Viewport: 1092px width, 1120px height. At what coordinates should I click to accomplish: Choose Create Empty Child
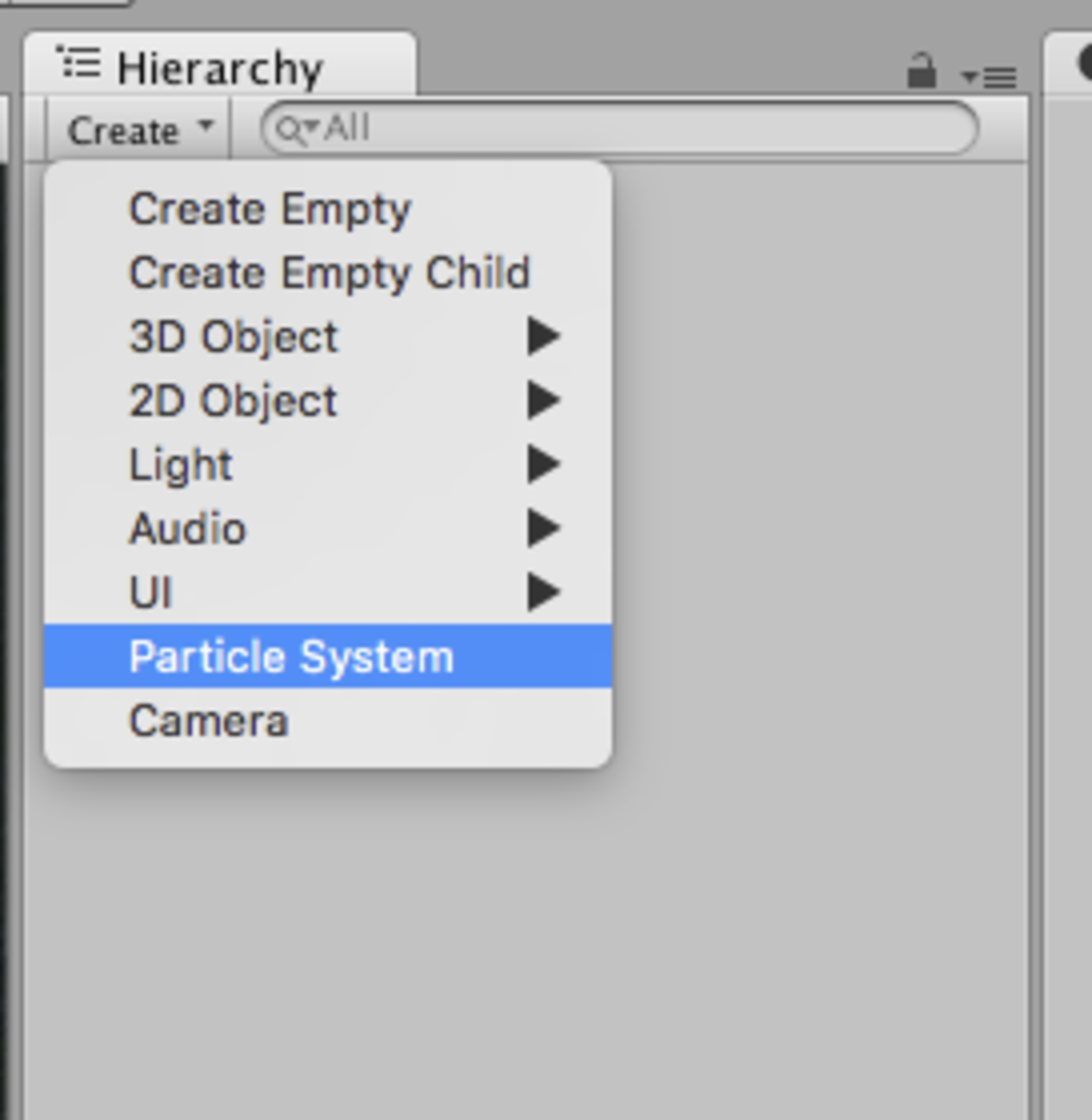328,272
